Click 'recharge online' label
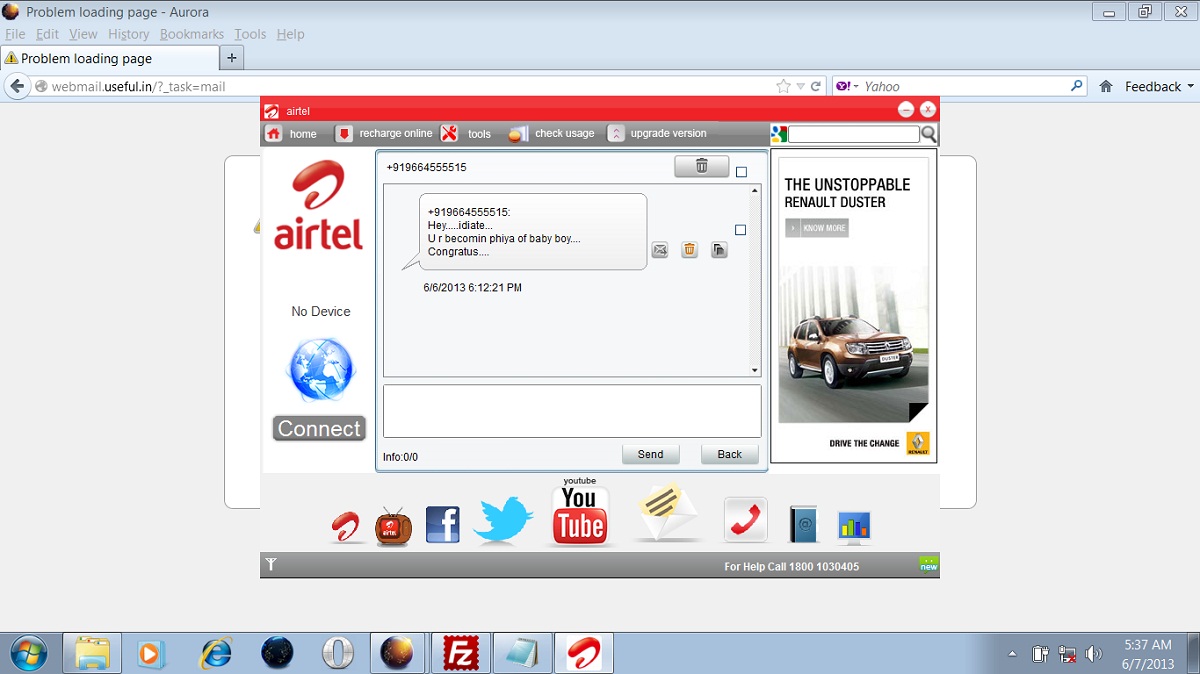 [396, 134]
